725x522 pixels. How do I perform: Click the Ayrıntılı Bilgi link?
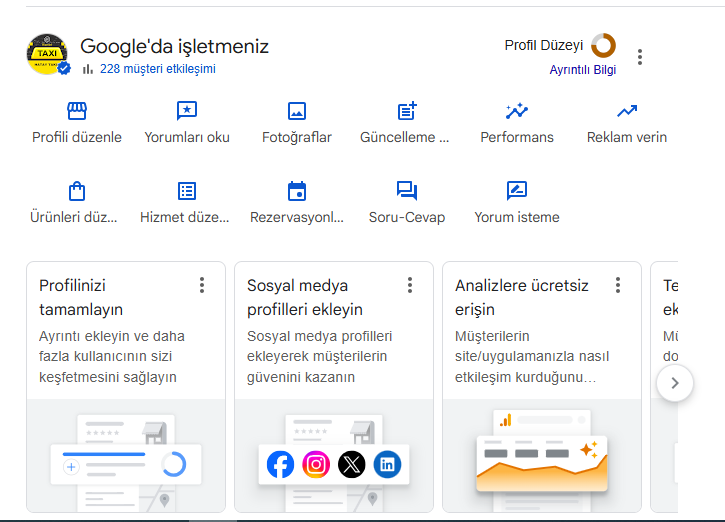583,70
